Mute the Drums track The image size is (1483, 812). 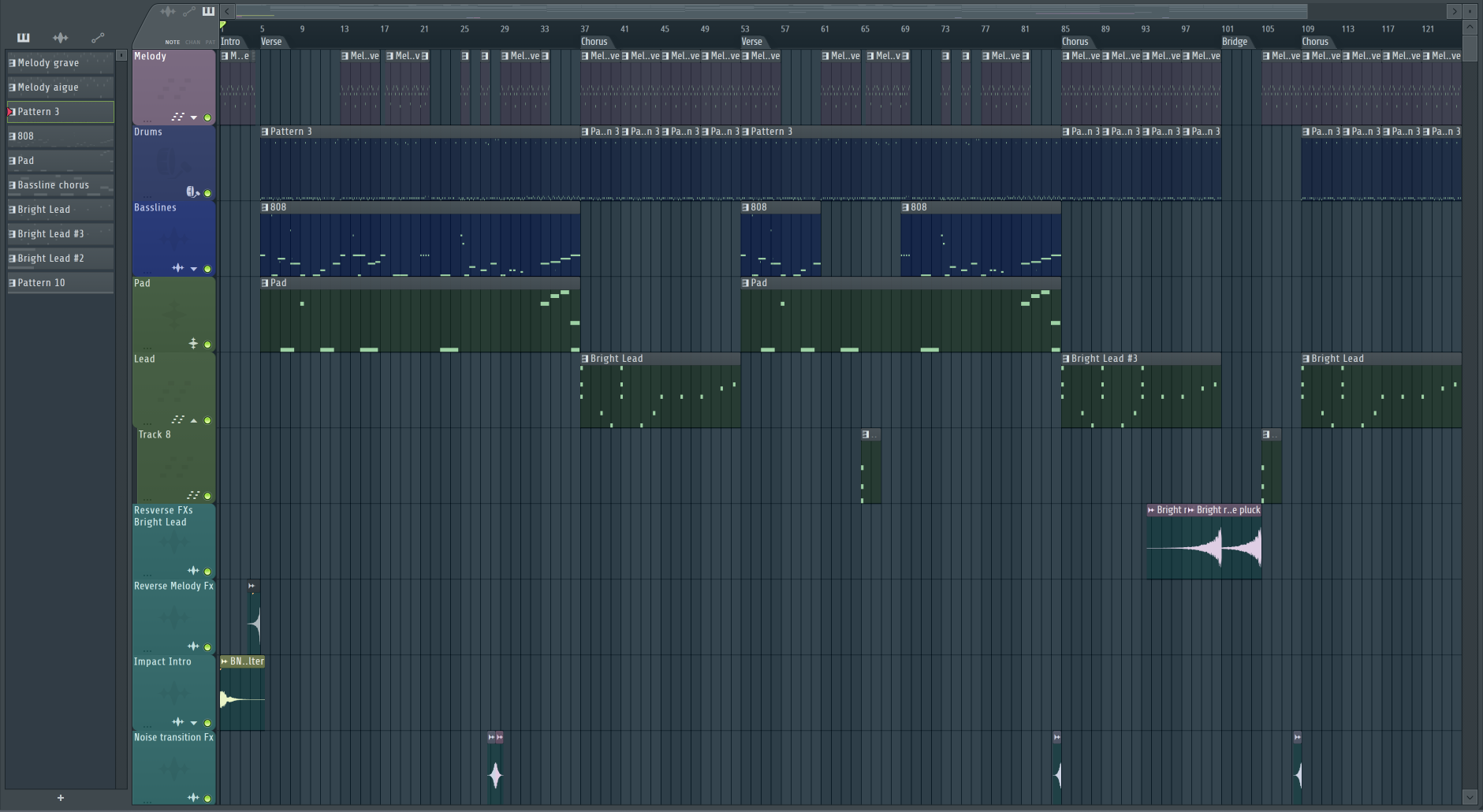click(207, 193)
